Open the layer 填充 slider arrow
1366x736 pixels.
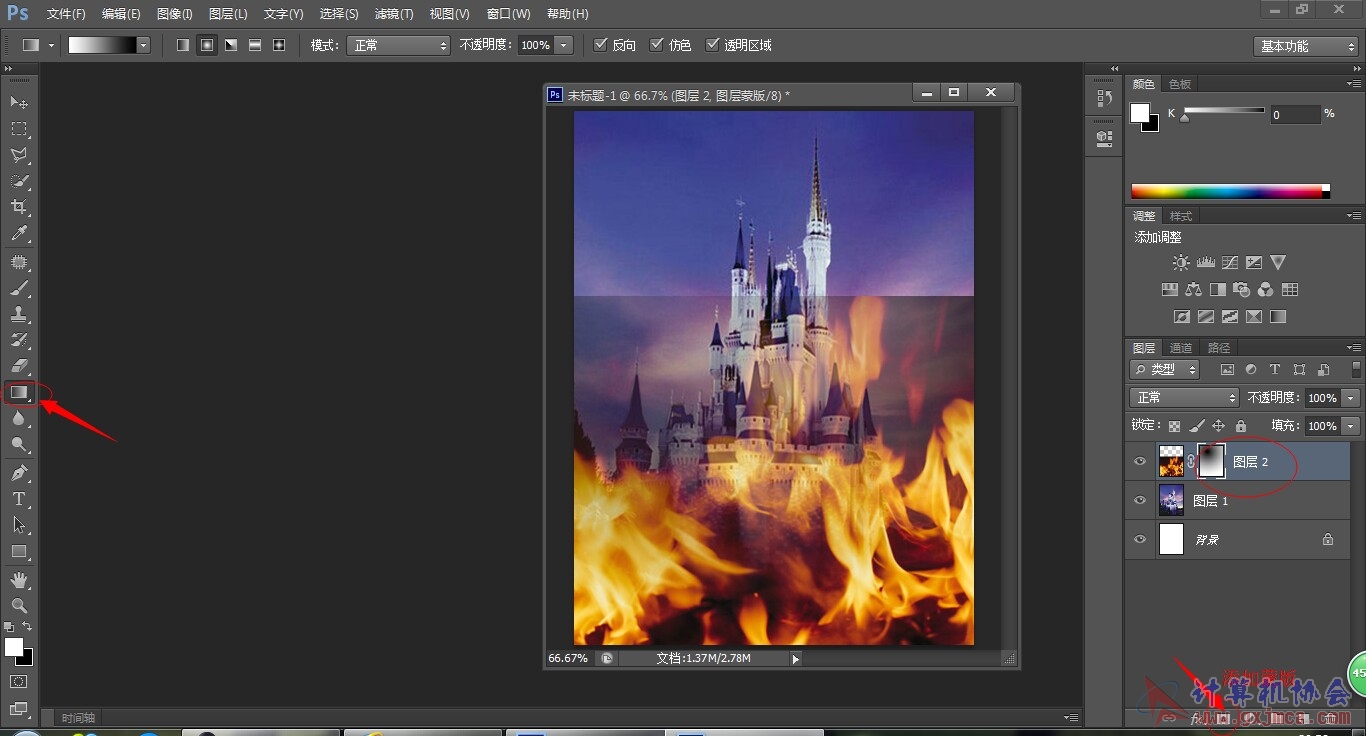[1351, 426]
